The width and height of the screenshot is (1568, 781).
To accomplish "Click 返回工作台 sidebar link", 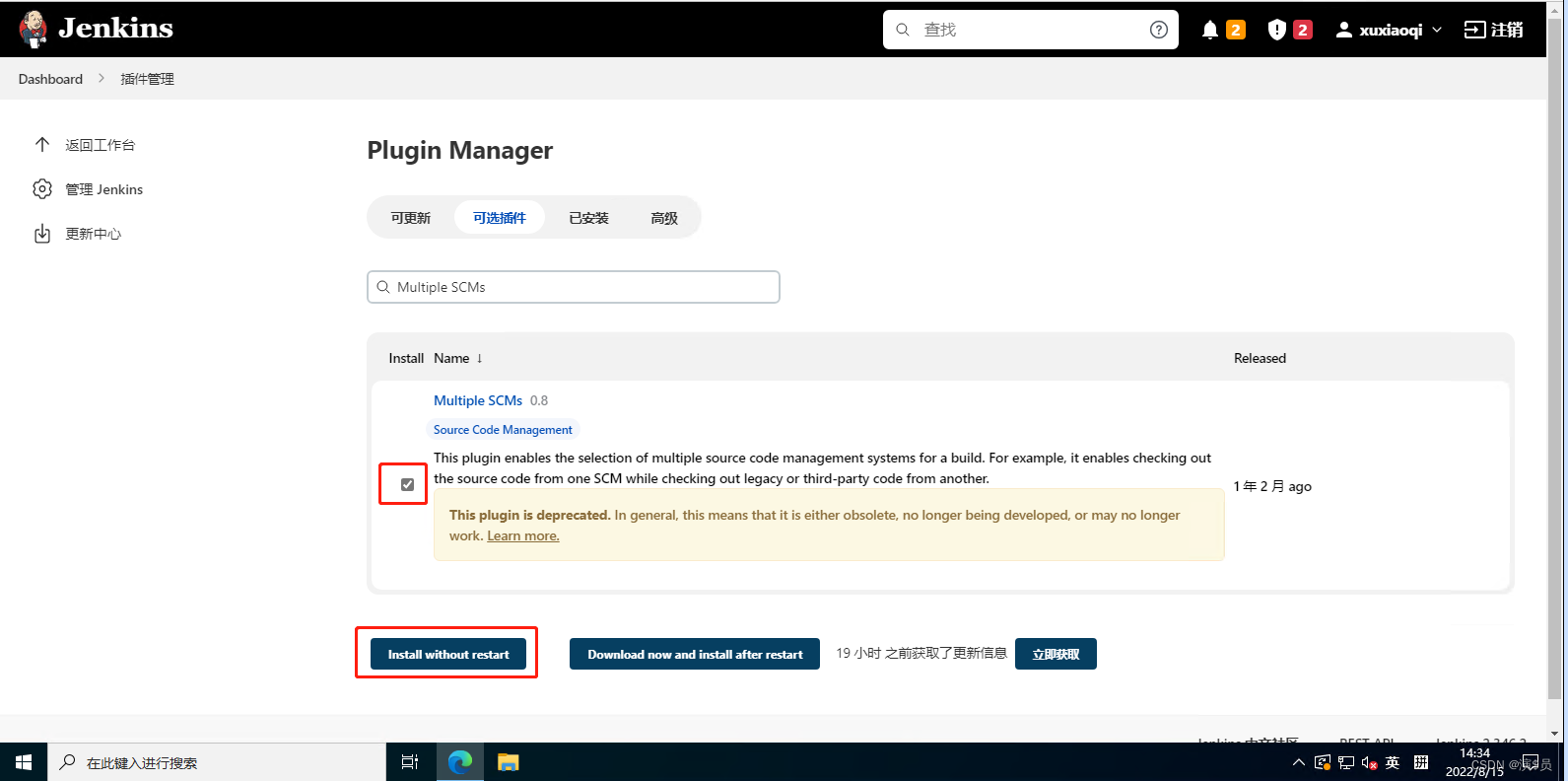I will click(x=100, y=145).
